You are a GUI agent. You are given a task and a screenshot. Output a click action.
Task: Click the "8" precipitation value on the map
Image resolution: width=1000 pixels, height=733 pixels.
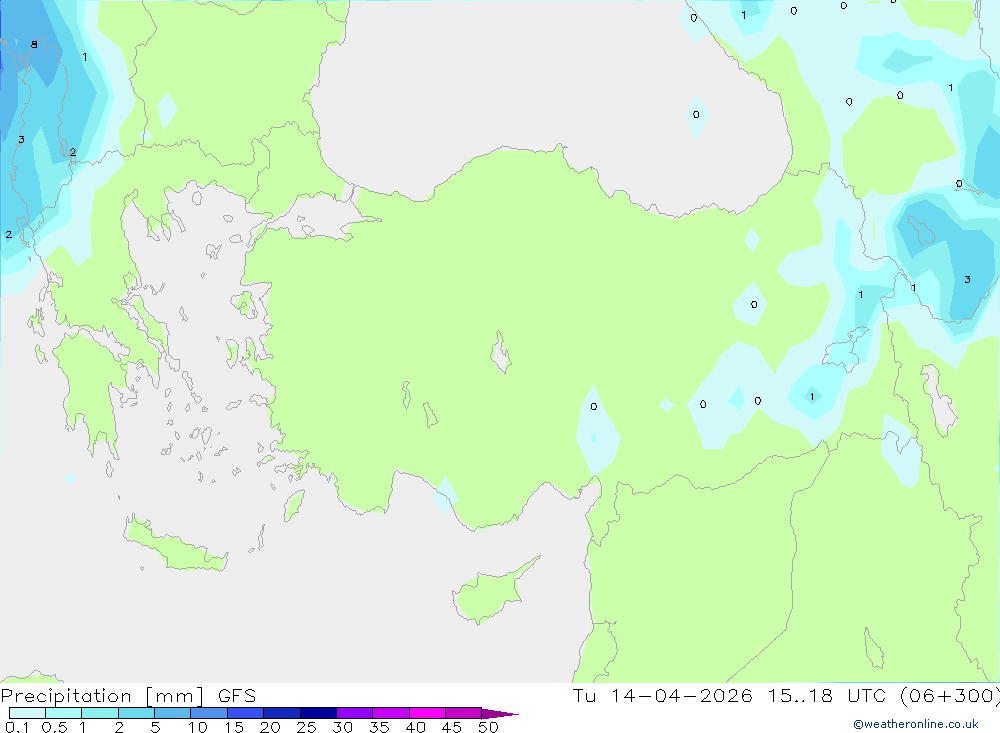(34, 45)
